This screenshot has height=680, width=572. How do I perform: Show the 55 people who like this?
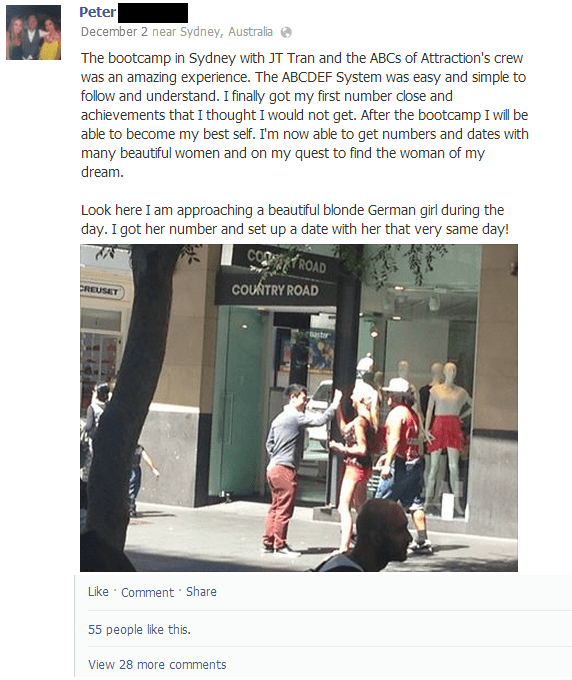[x=139, y=629]
